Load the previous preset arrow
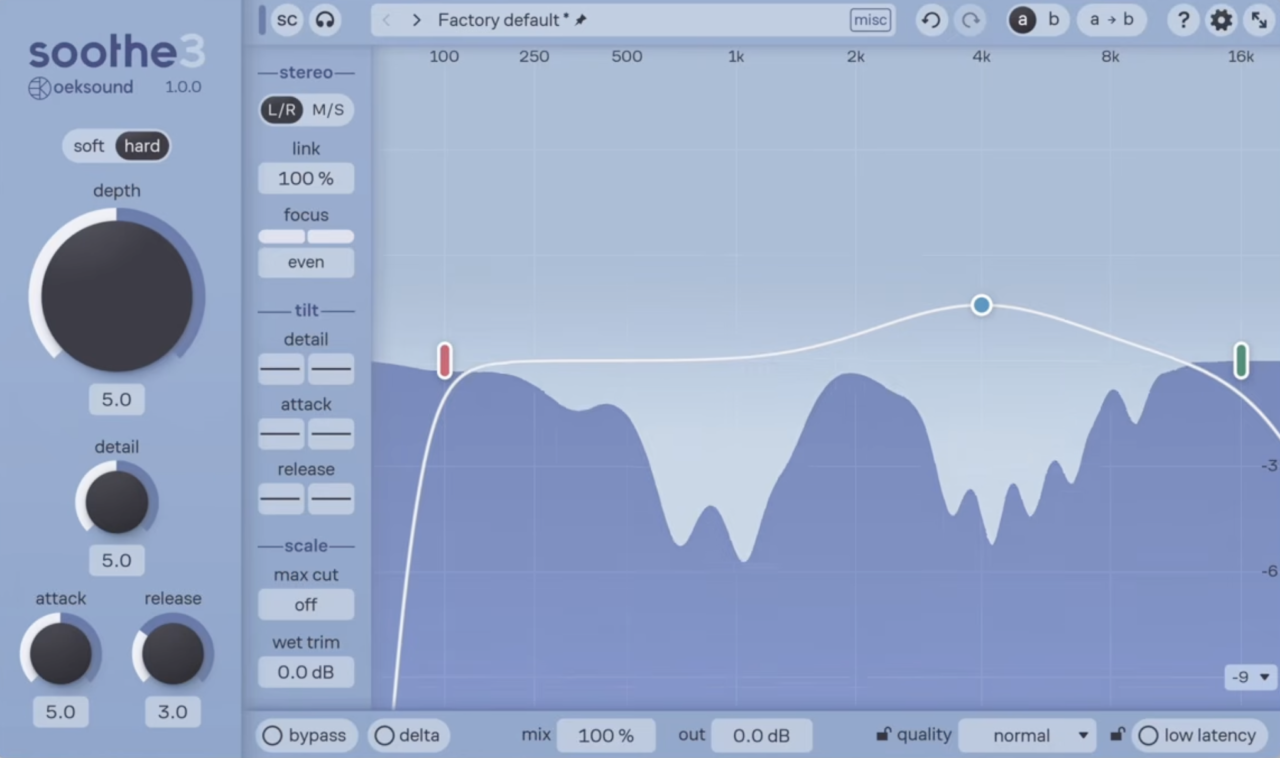 (x=386, y=20)
